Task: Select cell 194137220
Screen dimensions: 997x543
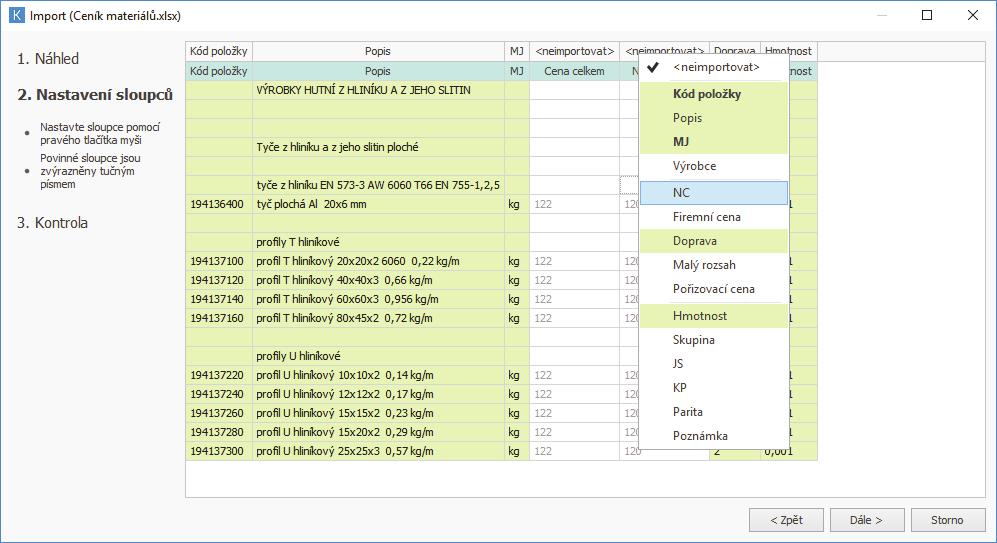Action: coord(219,375)
